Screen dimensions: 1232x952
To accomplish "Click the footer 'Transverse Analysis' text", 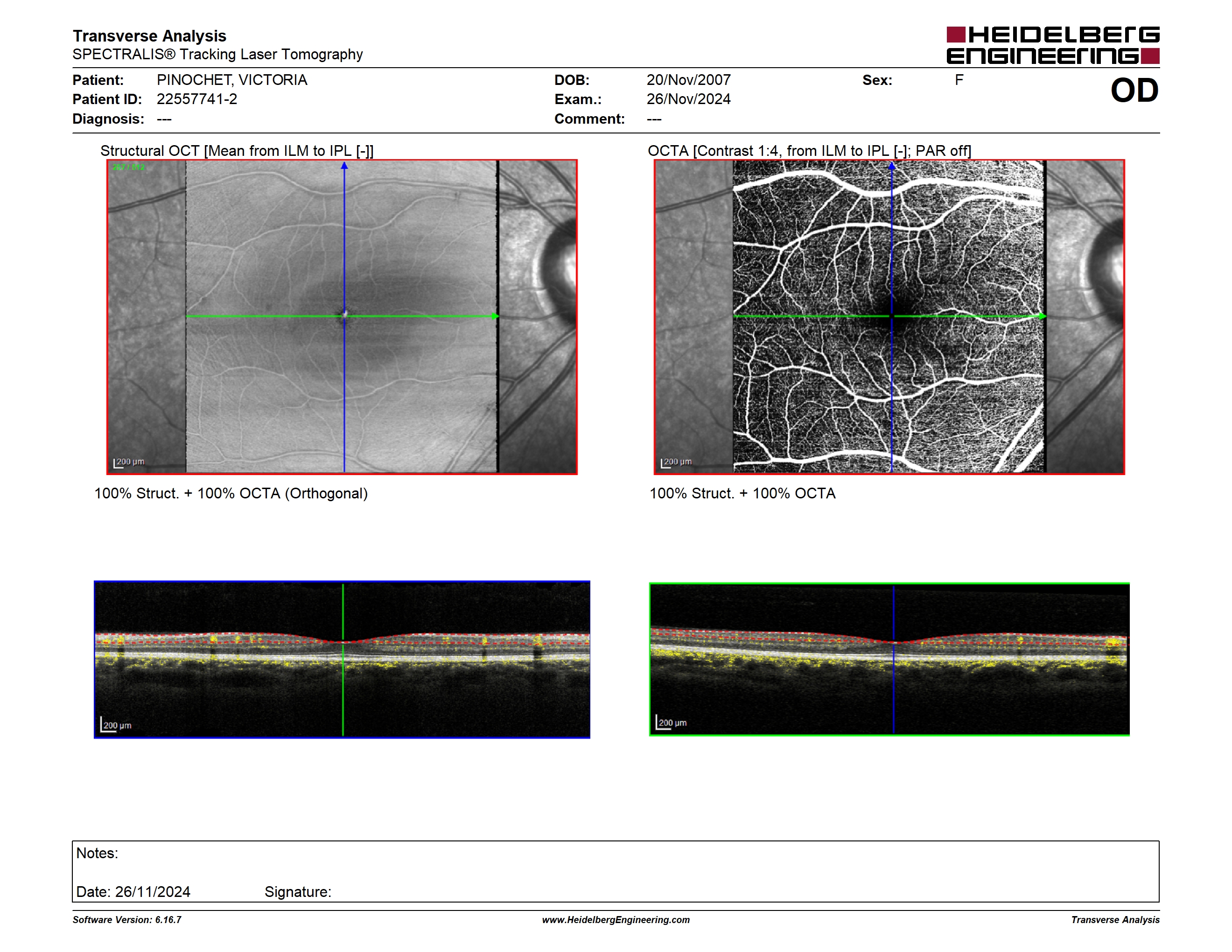I will 1115,920.
